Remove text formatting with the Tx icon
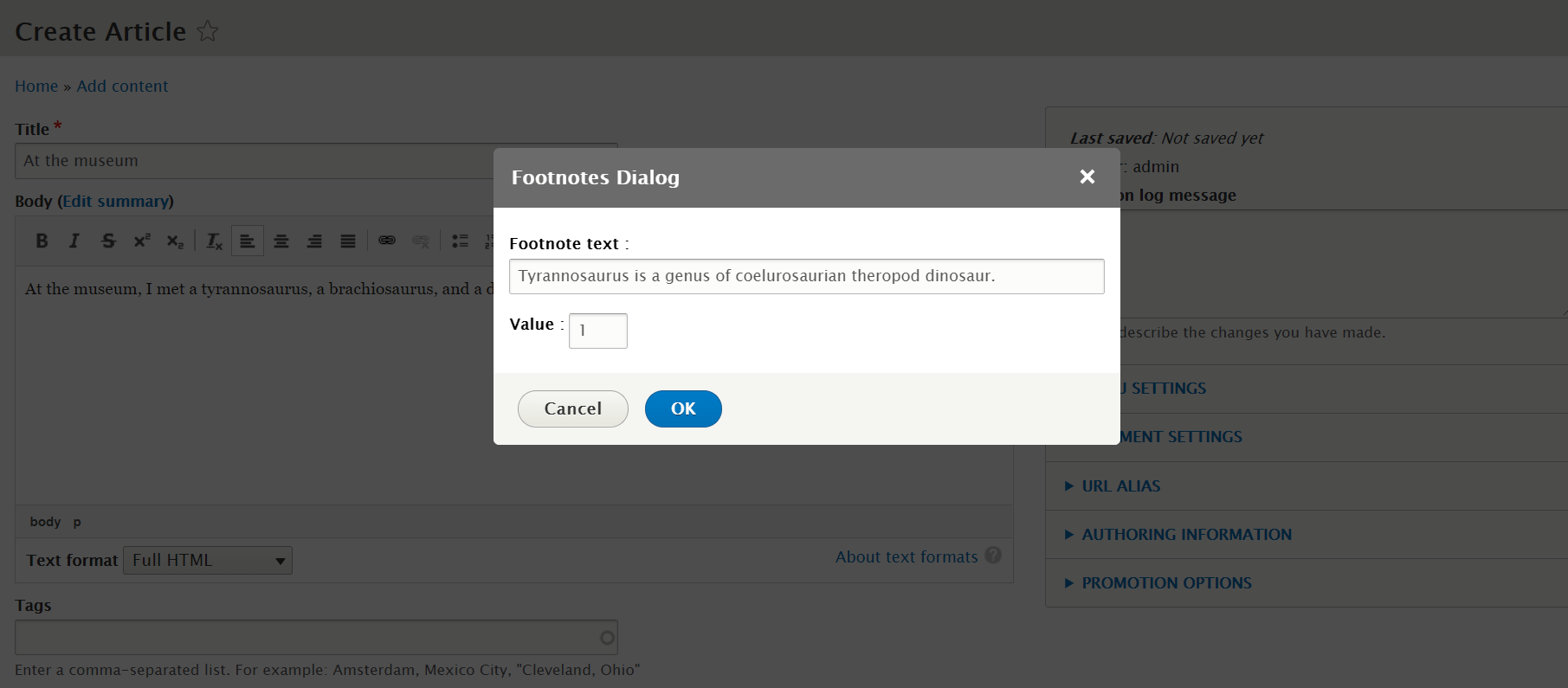 (x=213, y=241)
